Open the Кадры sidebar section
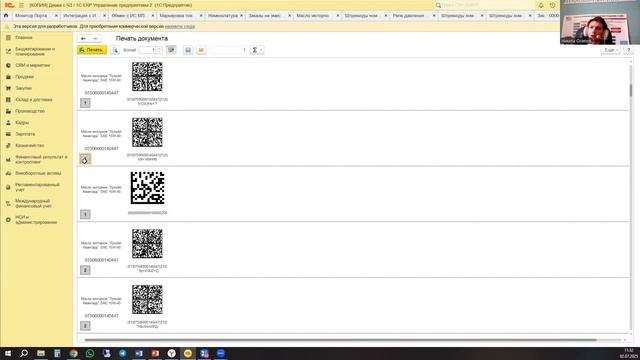 [22, 122]
